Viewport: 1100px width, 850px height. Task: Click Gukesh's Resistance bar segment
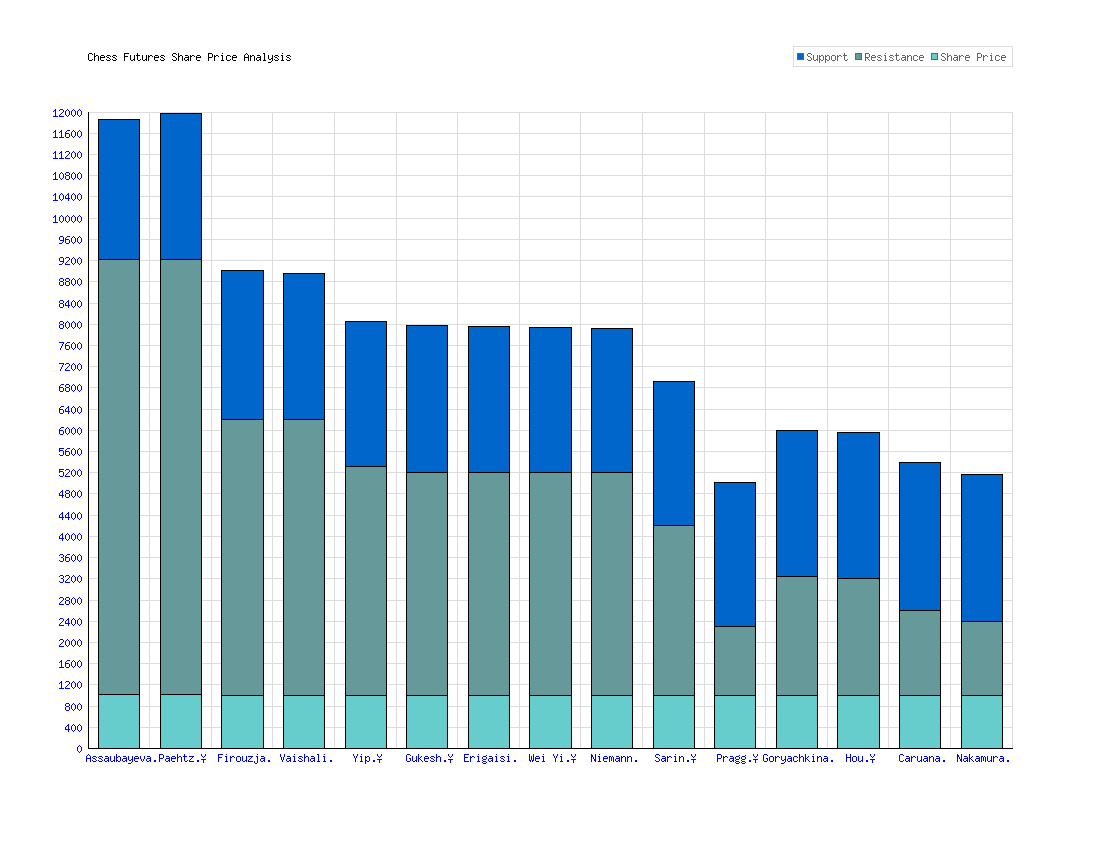pos(427,584)
